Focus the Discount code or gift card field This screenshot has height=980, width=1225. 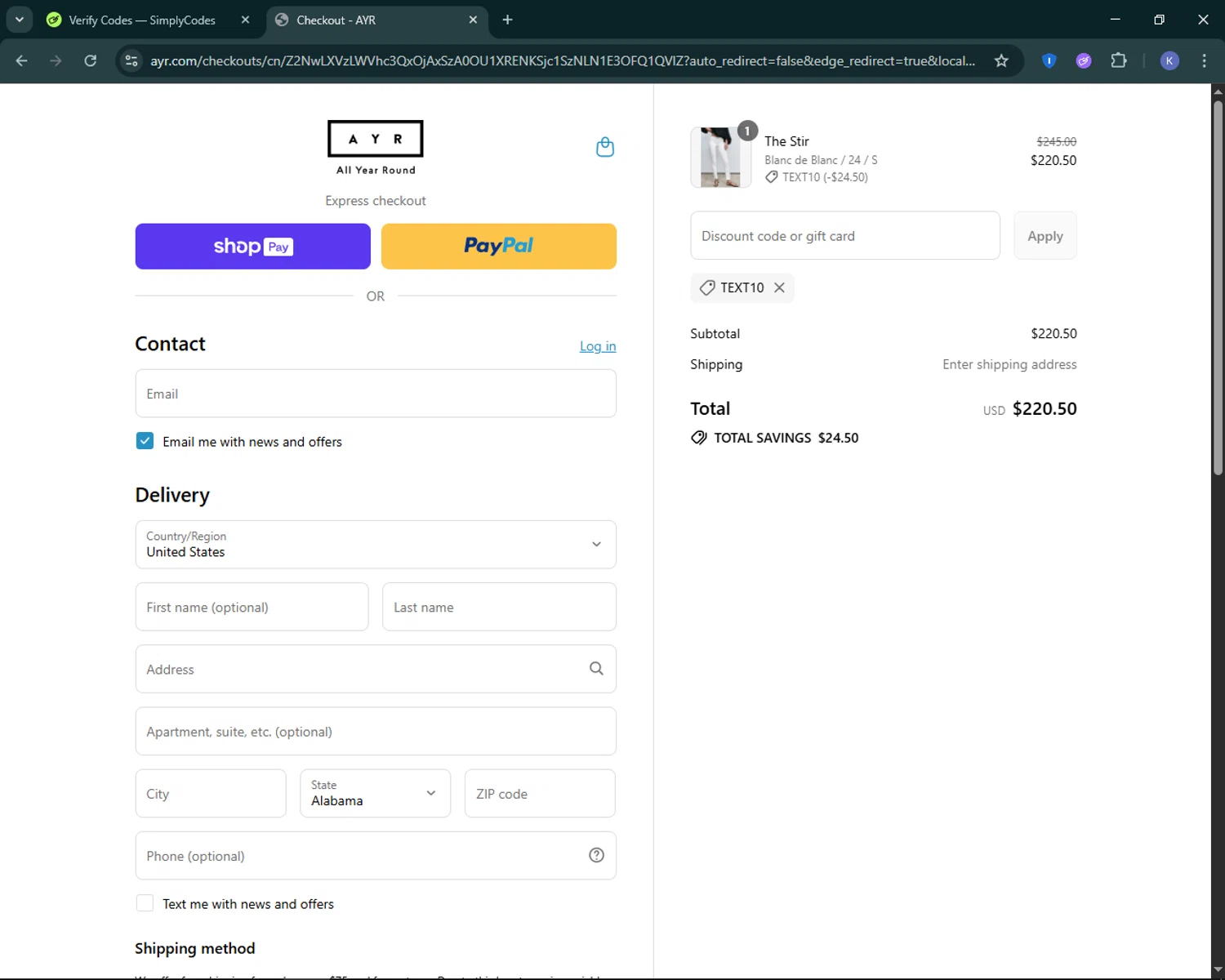[845, 236]
